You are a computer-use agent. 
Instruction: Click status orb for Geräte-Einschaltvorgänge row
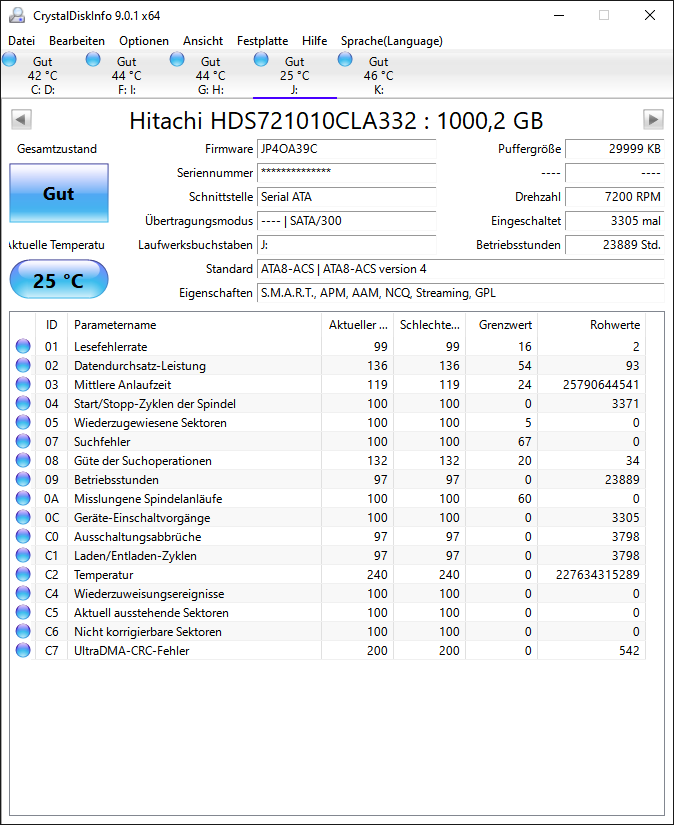pos(23,517)
